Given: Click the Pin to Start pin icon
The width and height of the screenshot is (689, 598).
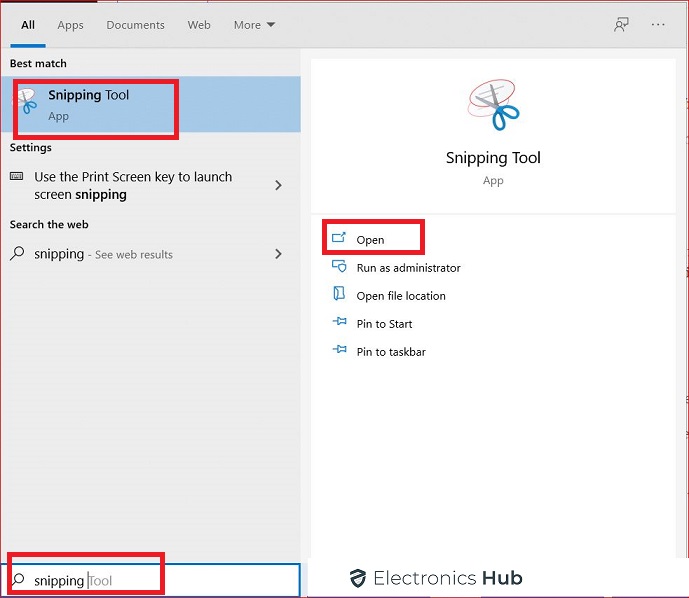Looking at the screenshot, I should [x=339, y=322].
